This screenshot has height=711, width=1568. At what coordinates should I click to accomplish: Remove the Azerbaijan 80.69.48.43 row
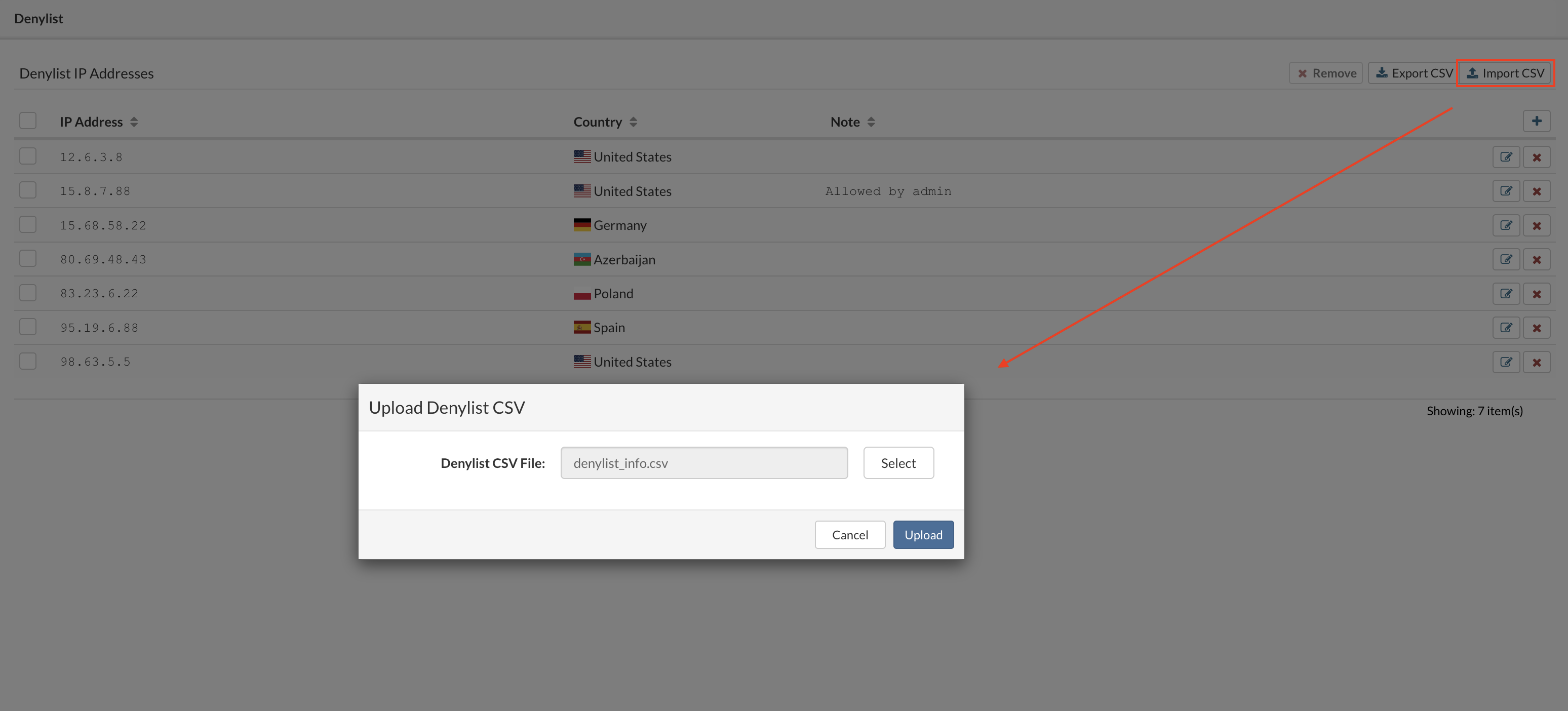pos(1537,259)
